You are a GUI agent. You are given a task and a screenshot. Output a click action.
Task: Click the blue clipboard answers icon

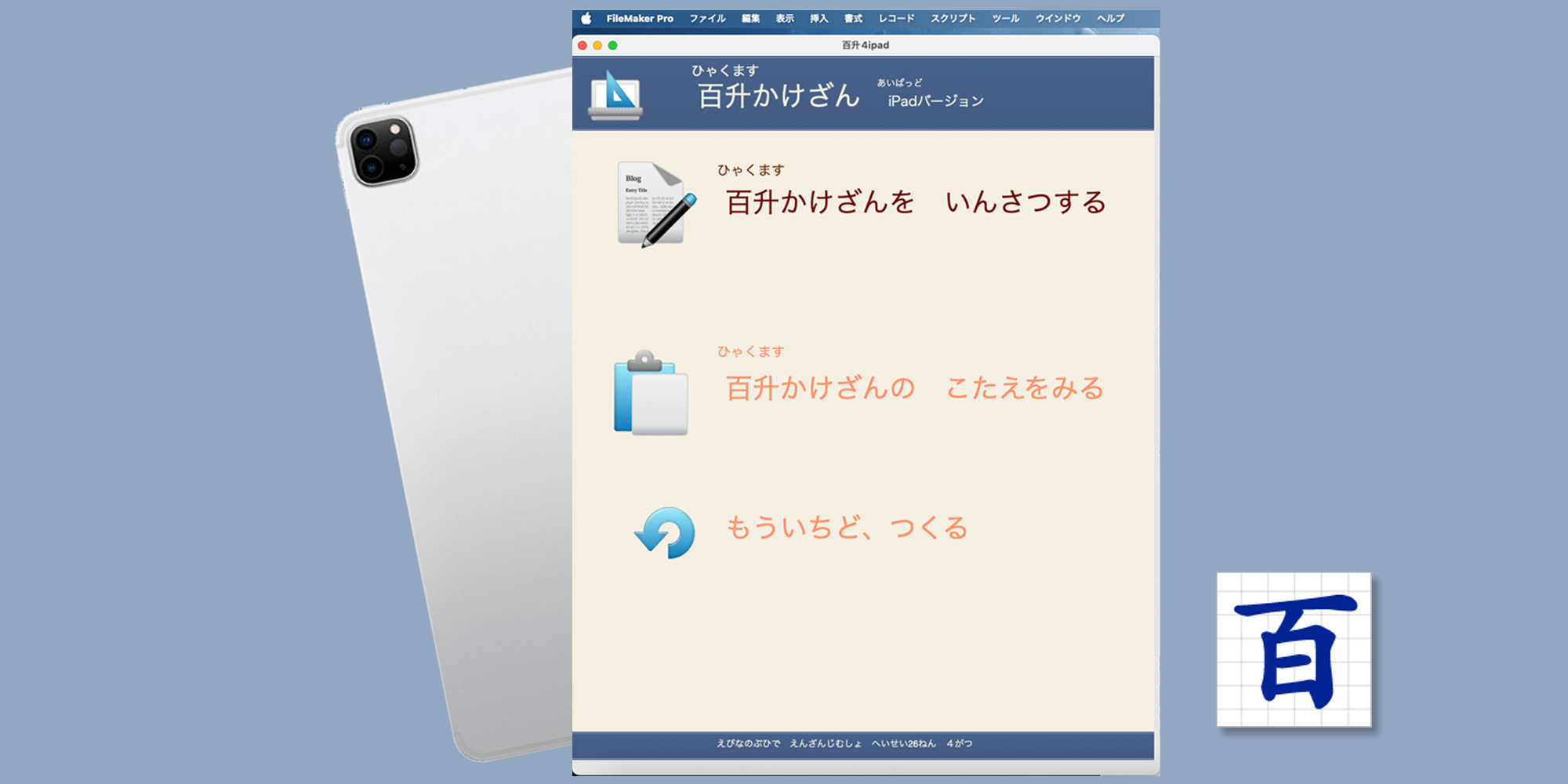point(651,394)
